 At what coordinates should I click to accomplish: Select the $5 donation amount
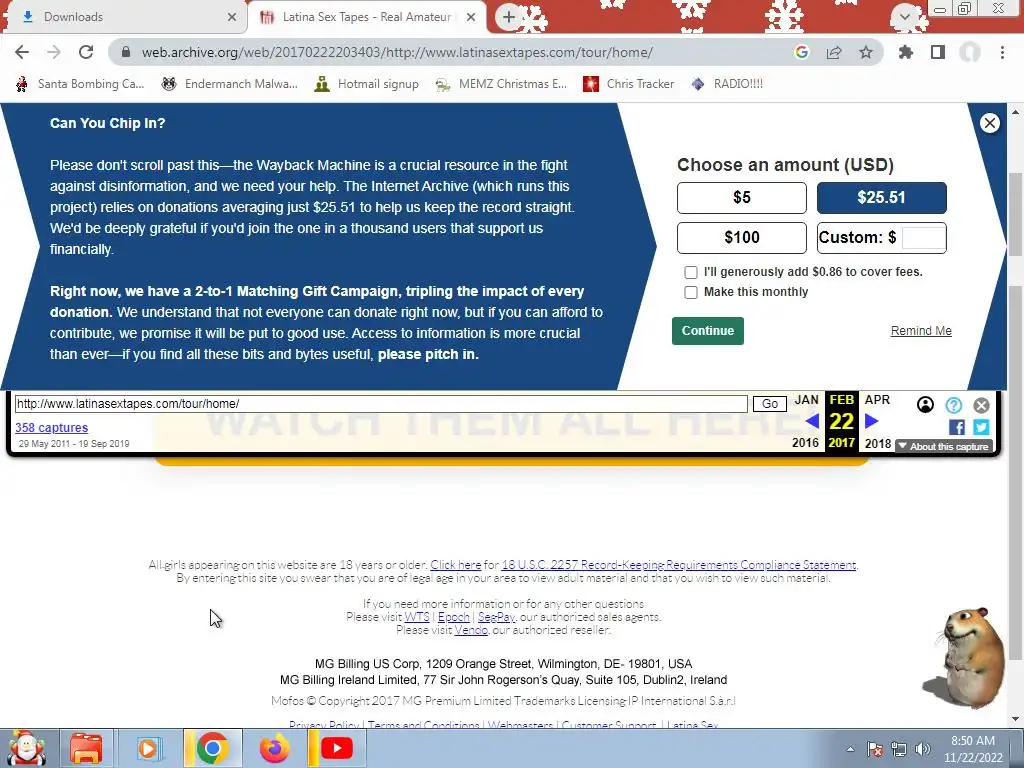[742, 198]
